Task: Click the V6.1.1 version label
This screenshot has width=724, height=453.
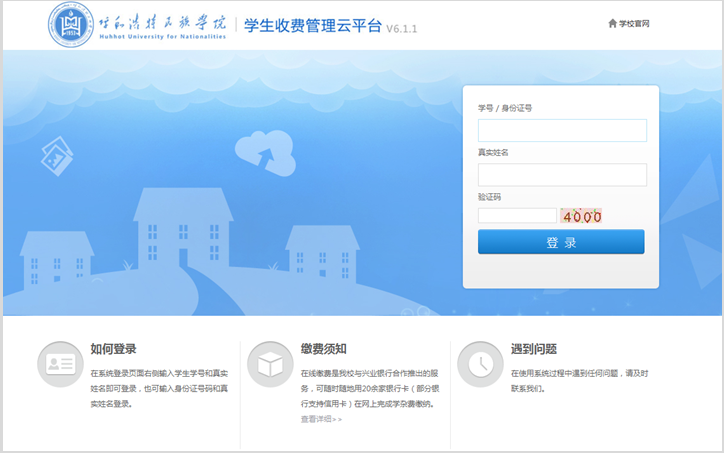Action: (x=402, y=29)
